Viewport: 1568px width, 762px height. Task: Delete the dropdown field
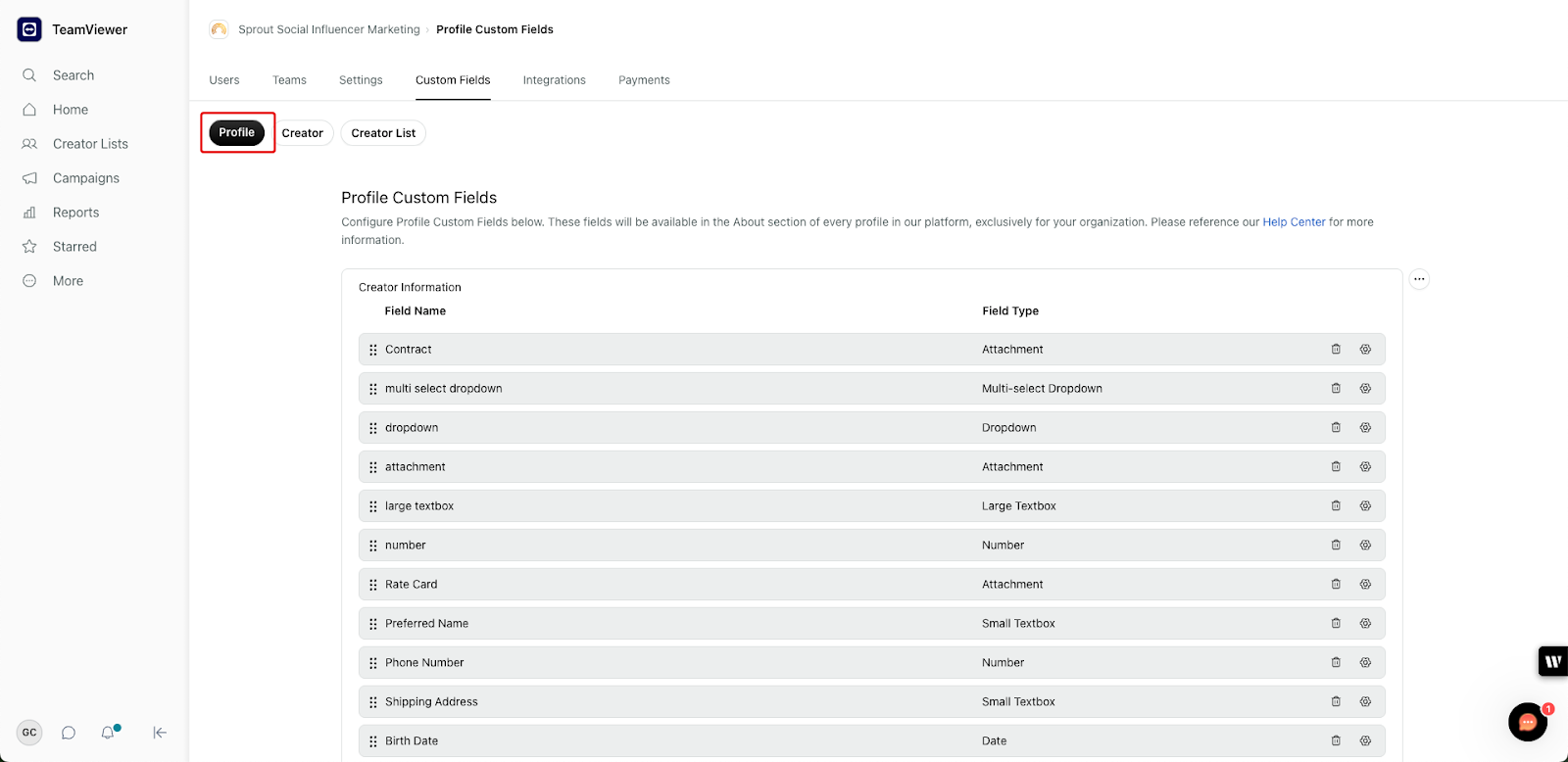[x=1336, y=428]
